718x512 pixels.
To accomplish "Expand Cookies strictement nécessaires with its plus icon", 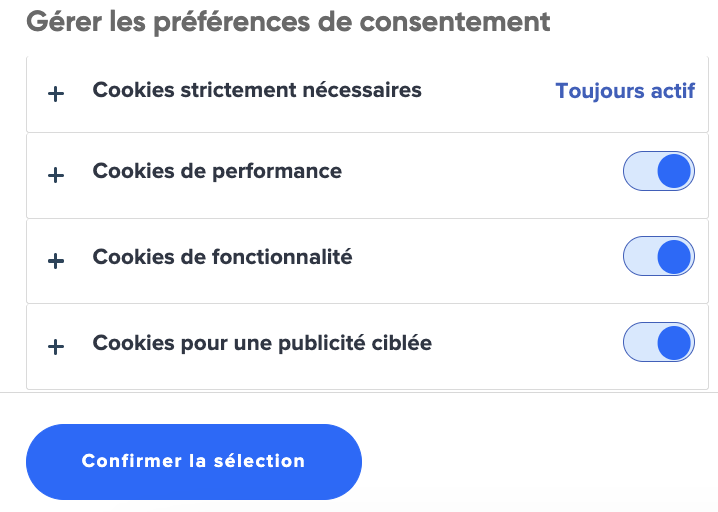I will pos(56,94).
